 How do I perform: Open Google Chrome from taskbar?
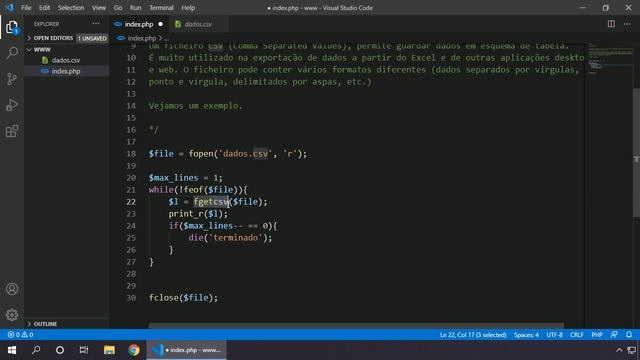pos(134,350)
